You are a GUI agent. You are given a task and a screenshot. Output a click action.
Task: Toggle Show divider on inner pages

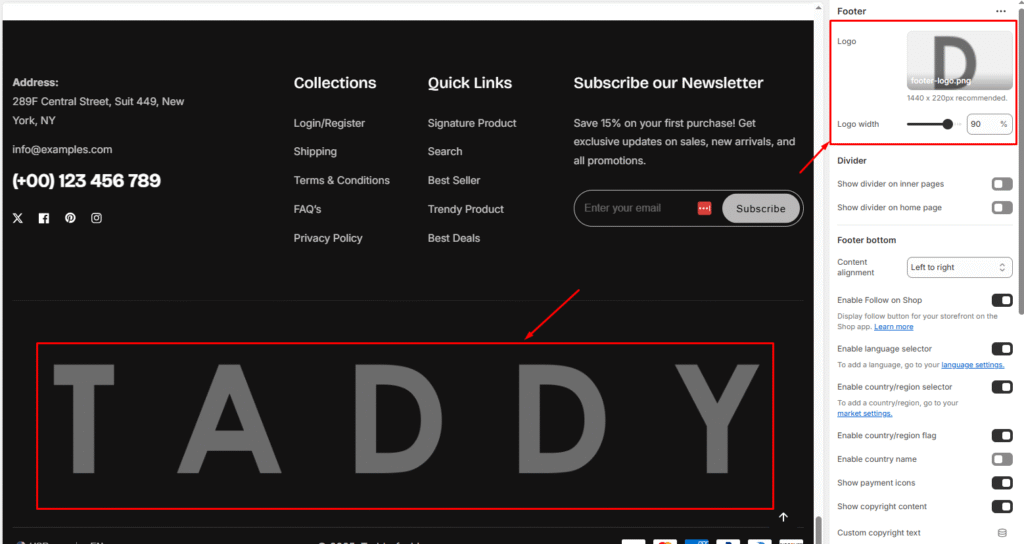tap(1001, 184)
